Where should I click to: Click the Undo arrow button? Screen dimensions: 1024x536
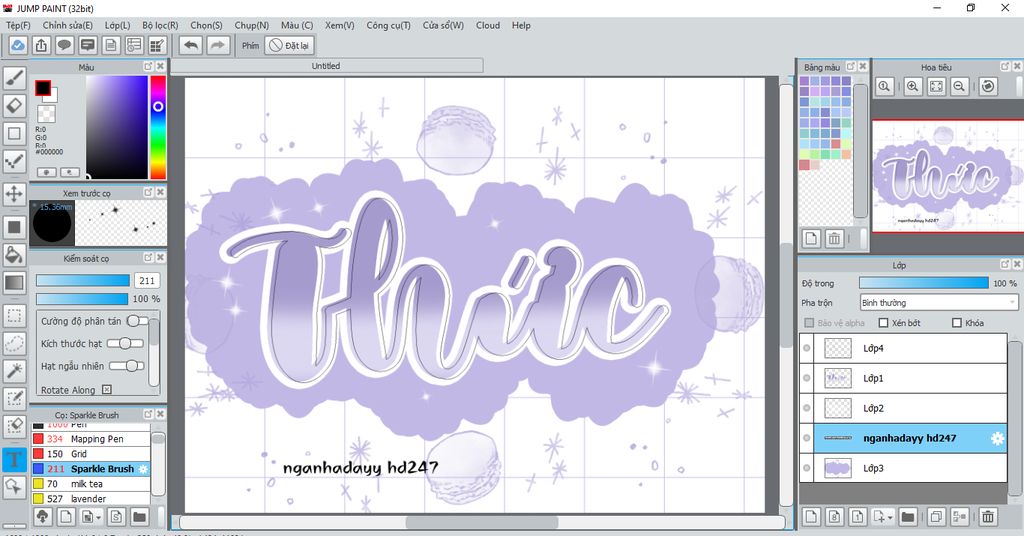pyautogui.click(x=191, y=45)
